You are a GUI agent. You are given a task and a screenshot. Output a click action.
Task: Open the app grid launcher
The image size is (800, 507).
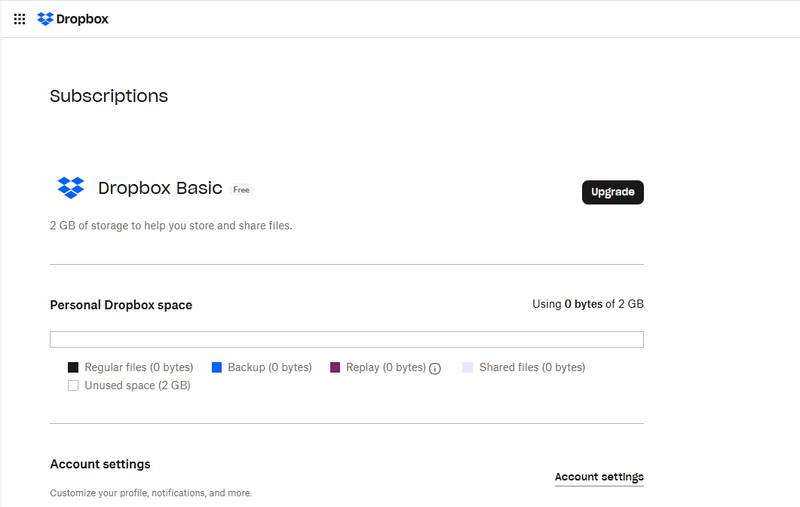point(19,19)
